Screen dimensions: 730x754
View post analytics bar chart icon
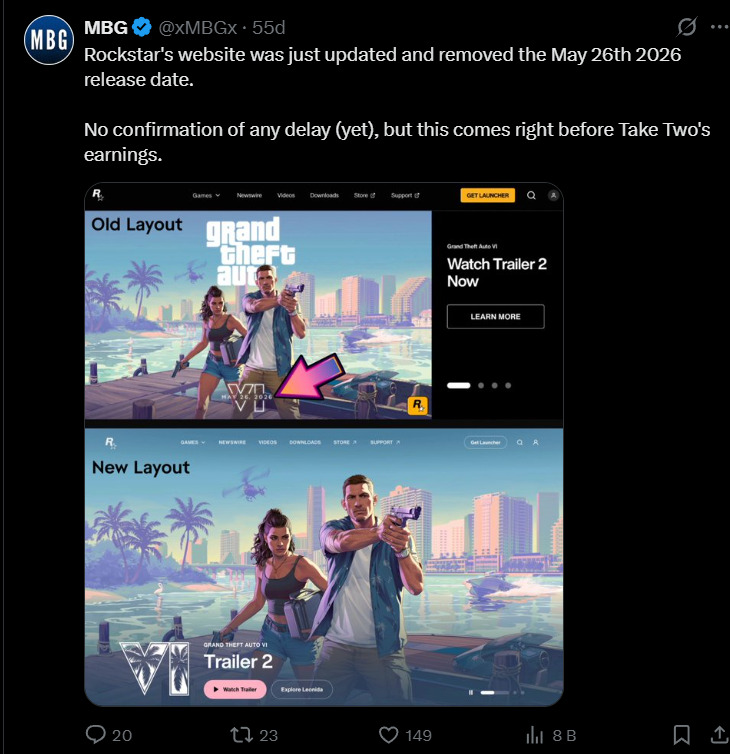[x=535, y=735]
